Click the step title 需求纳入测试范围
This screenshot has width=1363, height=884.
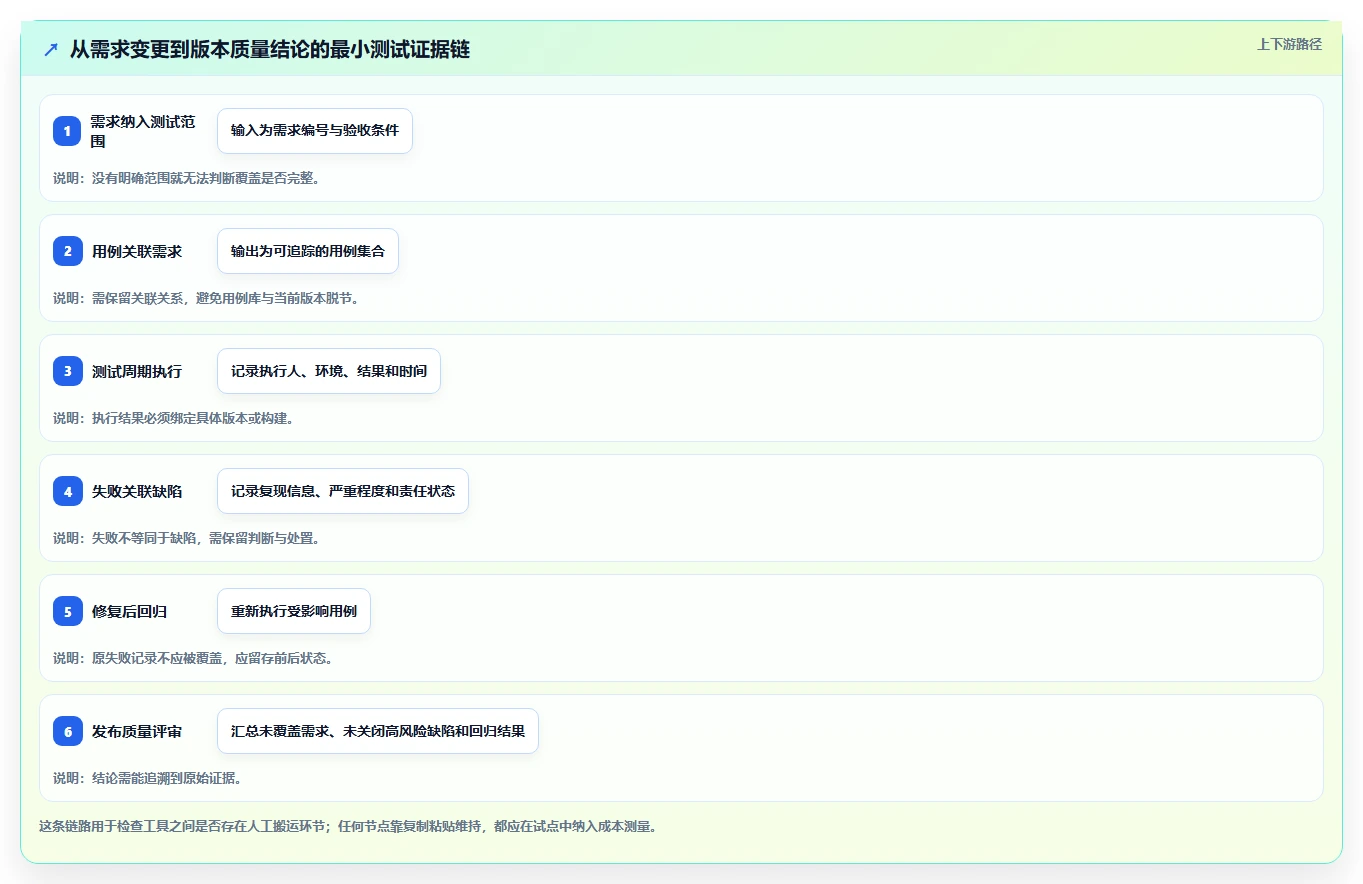143,131
